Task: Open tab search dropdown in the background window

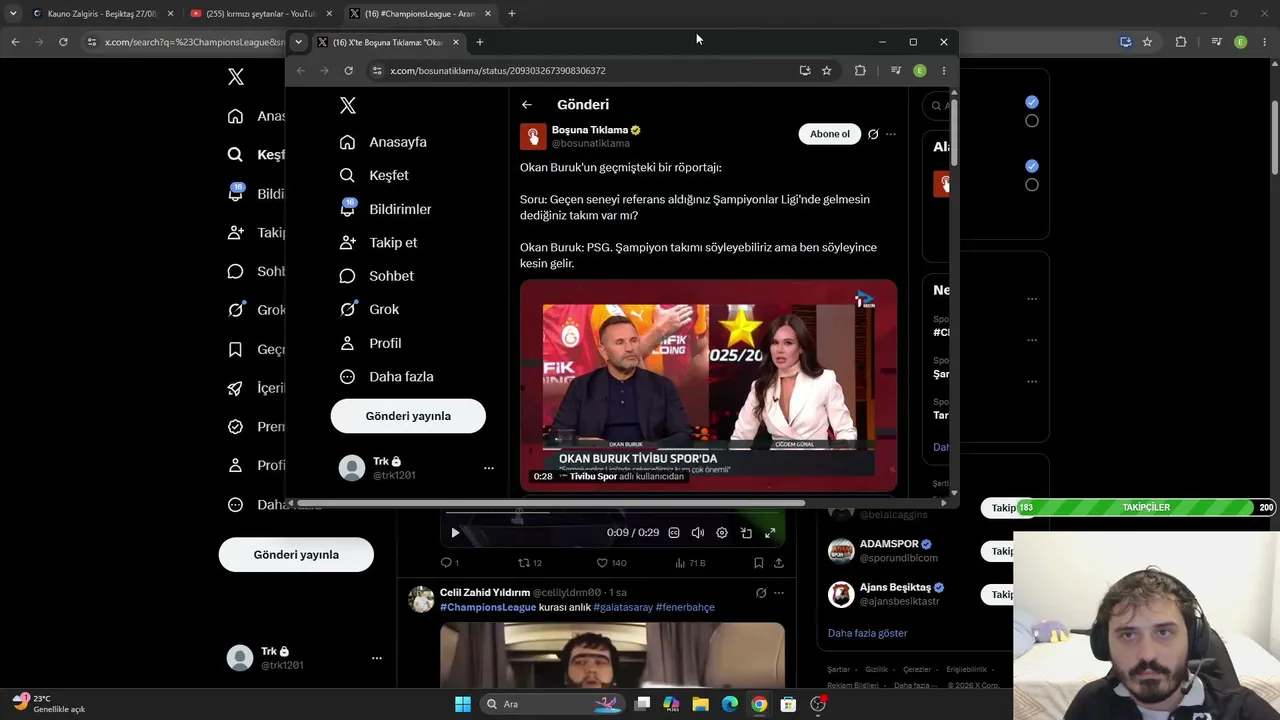Action: (x=13, y=14)
